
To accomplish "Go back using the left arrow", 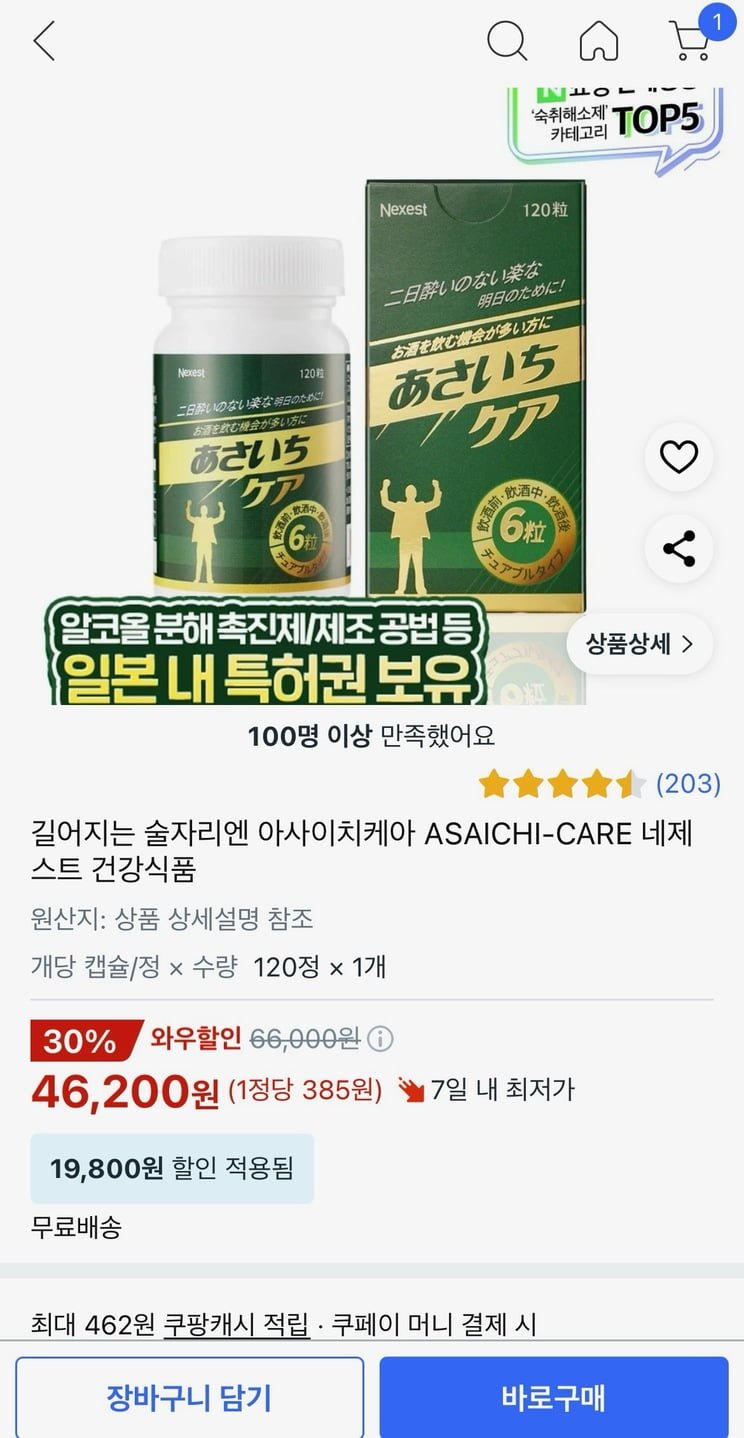I will (44, 41).
